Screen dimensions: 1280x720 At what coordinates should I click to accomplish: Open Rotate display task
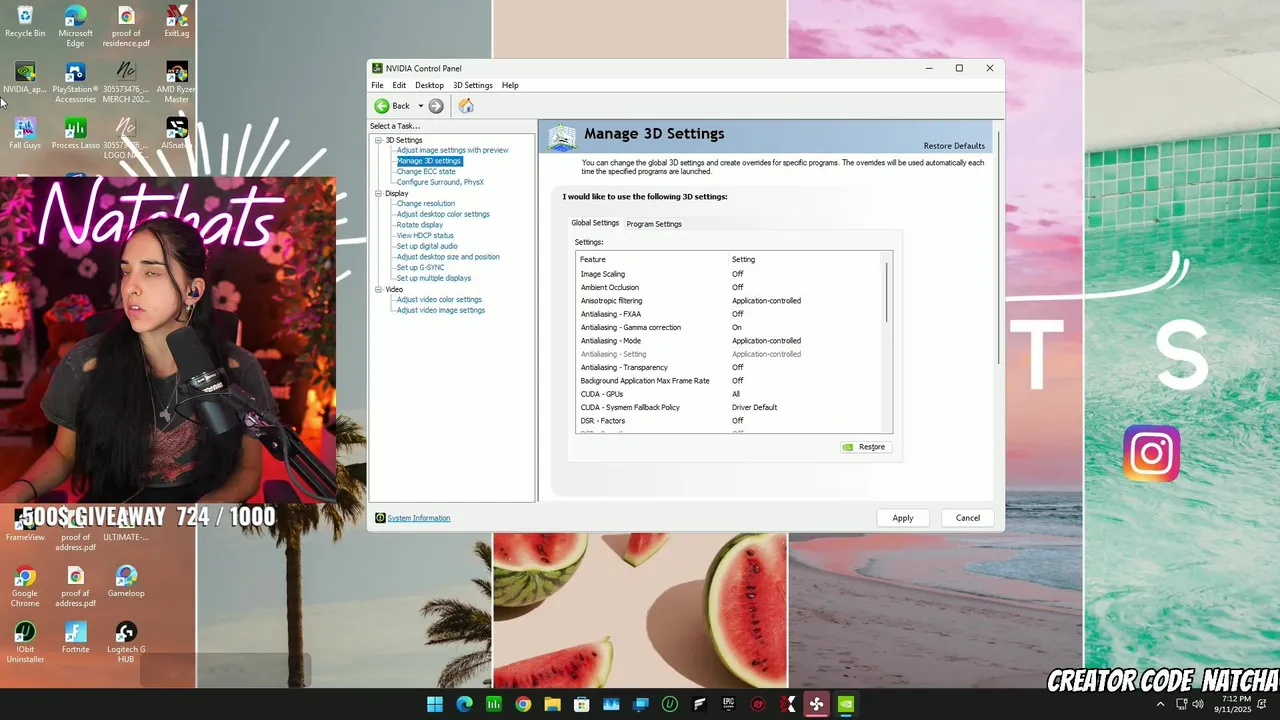pyautogui.click(x=419, y=225)
